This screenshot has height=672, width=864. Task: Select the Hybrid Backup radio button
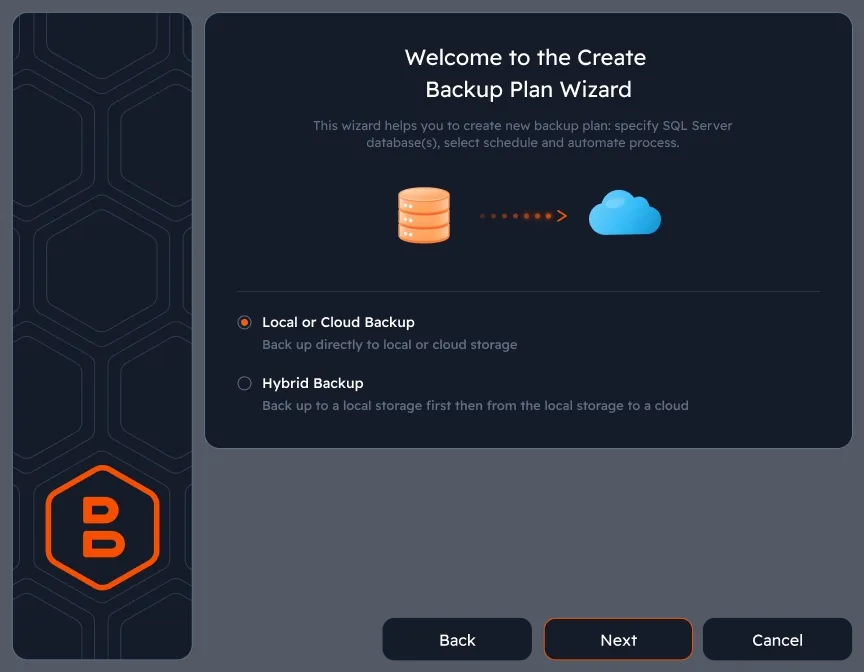[244, 383]
